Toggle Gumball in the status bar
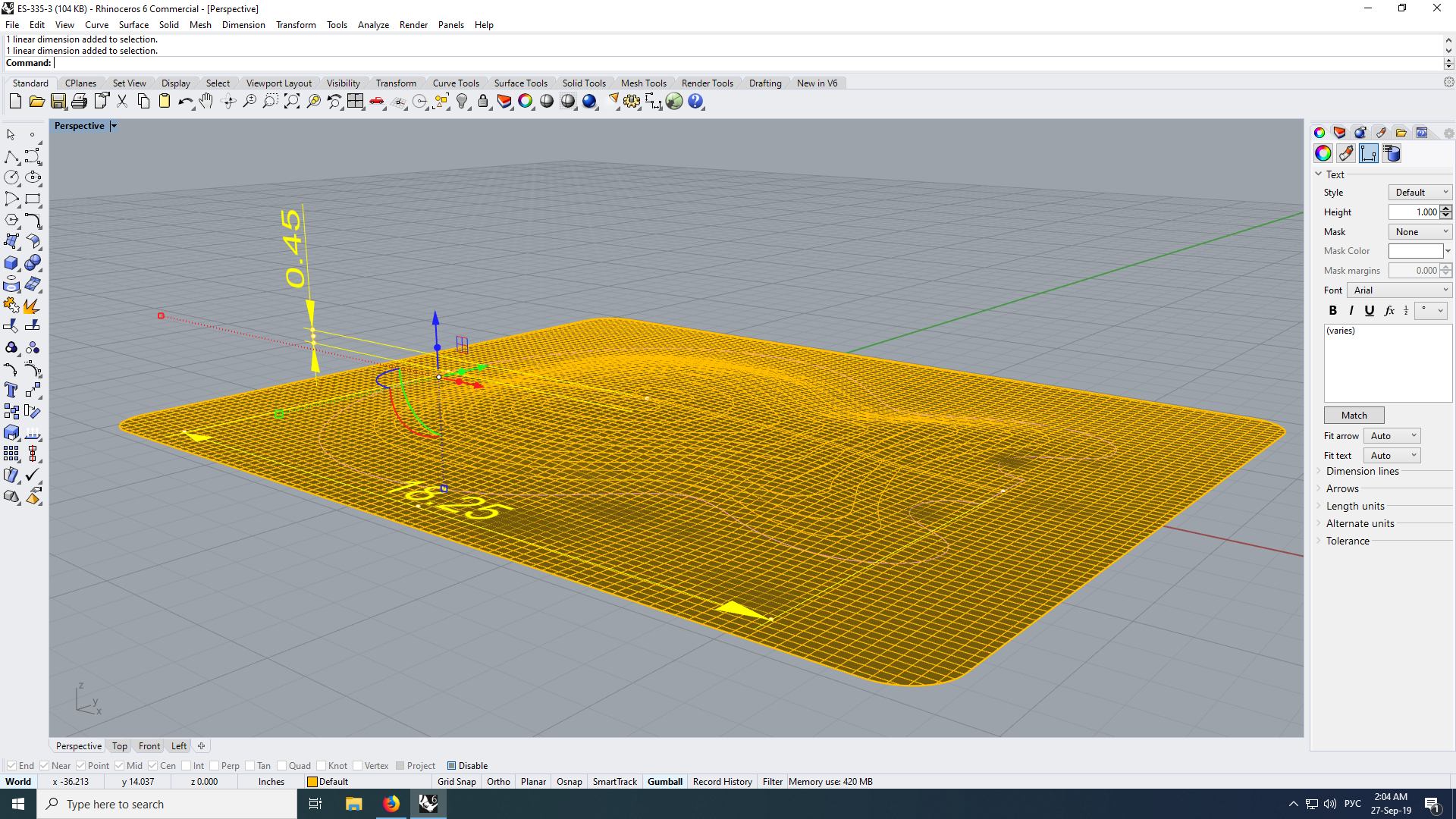Screen dimensions: 1456x819 click(x=664, y=782)
